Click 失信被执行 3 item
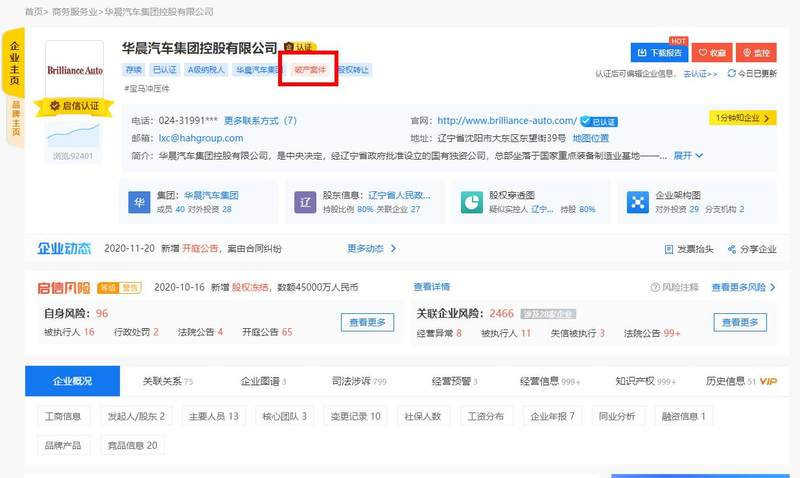This screenshot has height=478, width=800. 578,333
